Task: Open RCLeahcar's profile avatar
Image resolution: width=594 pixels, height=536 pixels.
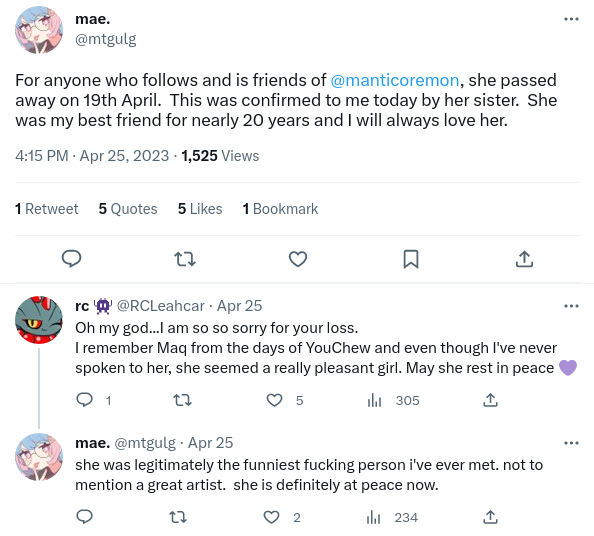Action: point(39,320)
